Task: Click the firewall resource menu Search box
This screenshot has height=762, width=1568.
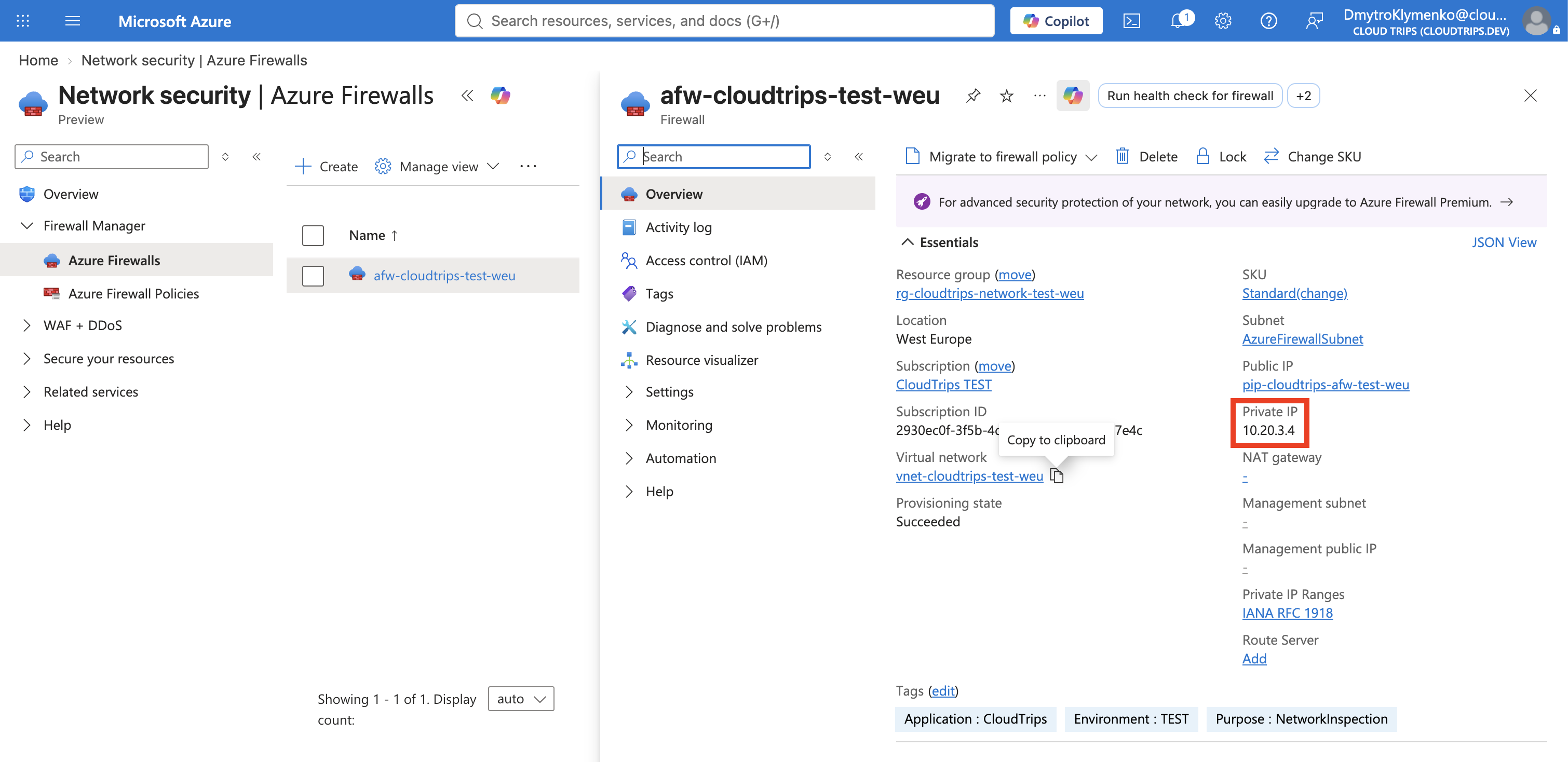Action: coord(713,156)
